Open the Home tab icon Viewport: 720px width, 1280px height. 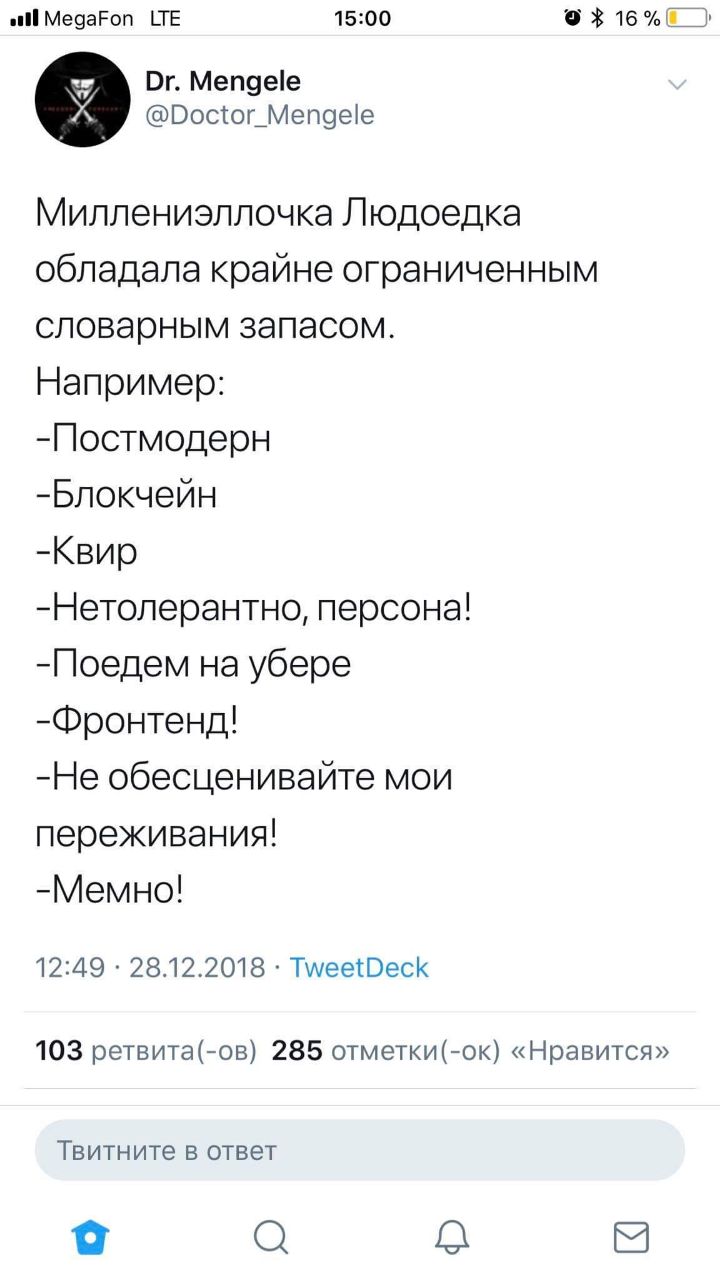[90, 1236]
